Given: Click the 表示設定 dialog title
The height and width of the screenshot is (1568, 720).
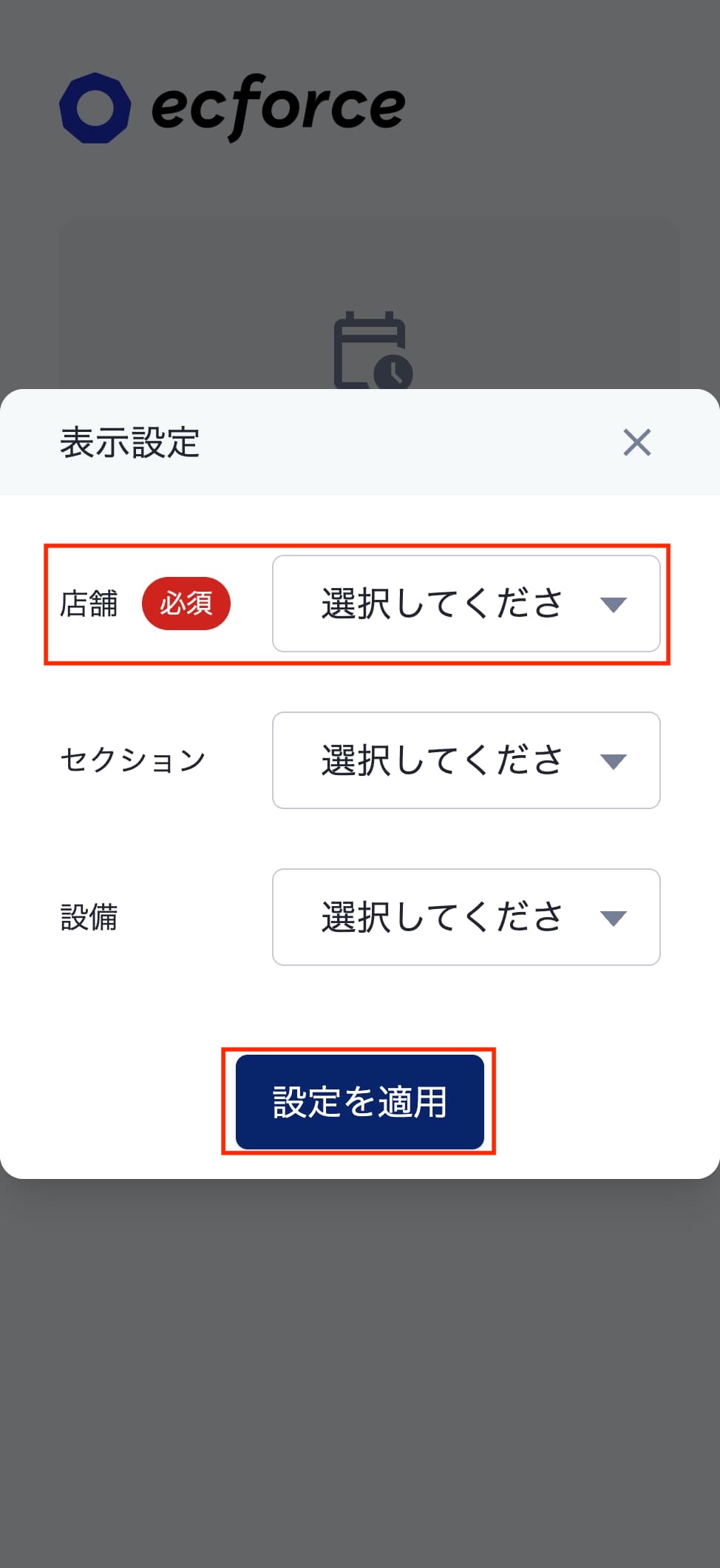Looking at the screenshot, I should 130,442.
